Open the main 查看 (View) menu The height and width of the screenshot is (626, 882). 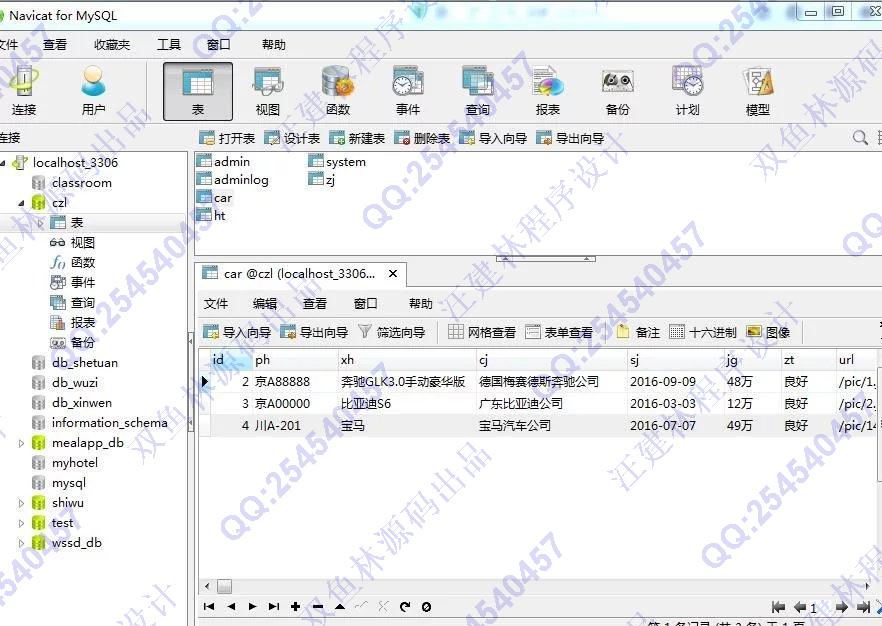55,44
